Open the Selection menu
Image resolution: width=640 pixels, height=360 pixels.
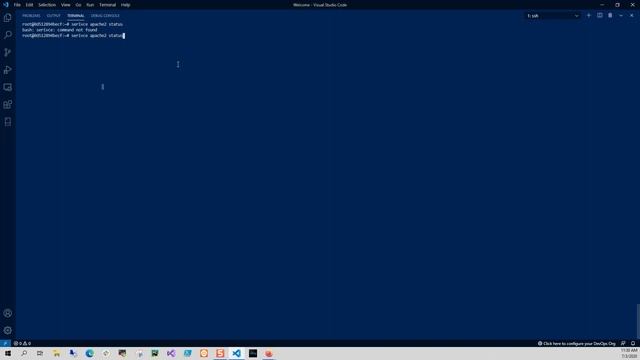click(x=47, y=5)
